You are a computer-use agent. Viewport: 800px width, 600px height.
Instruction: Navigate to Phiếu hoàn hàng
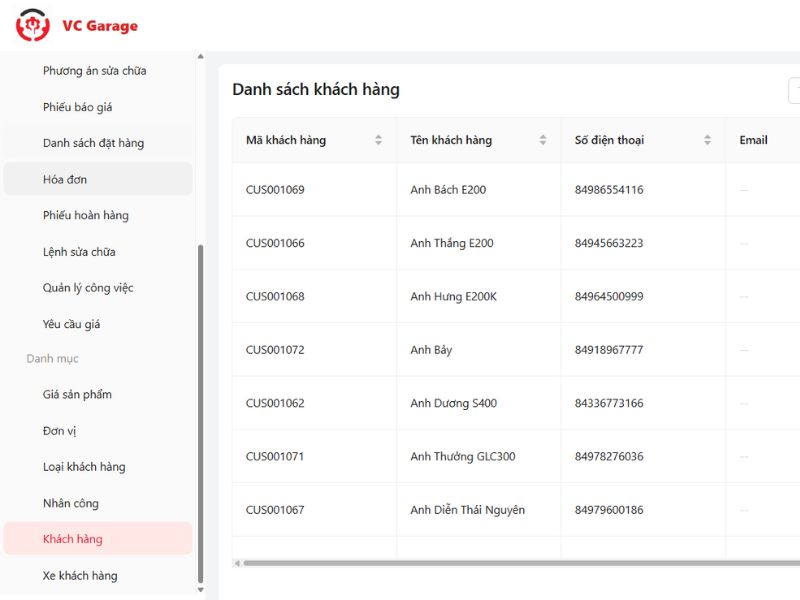[x=85, y=215]
